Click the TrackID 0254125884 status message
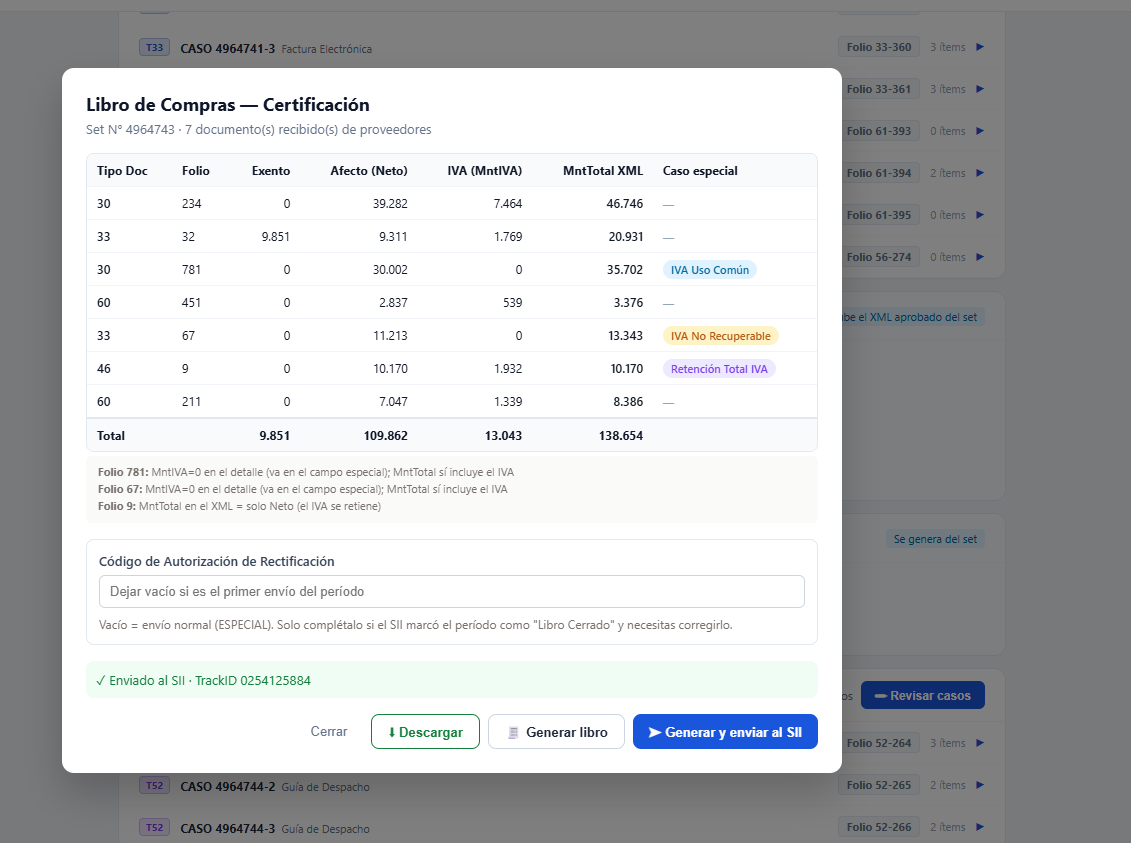 click(452, 680)
